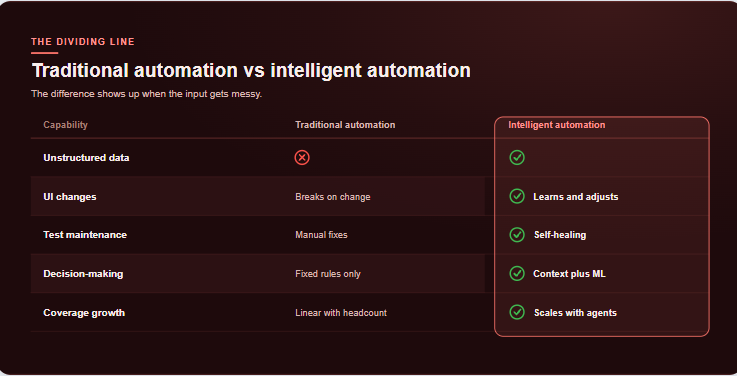Select the Capability column header
This screenshot has width=737, height=376.
[65, 125]
